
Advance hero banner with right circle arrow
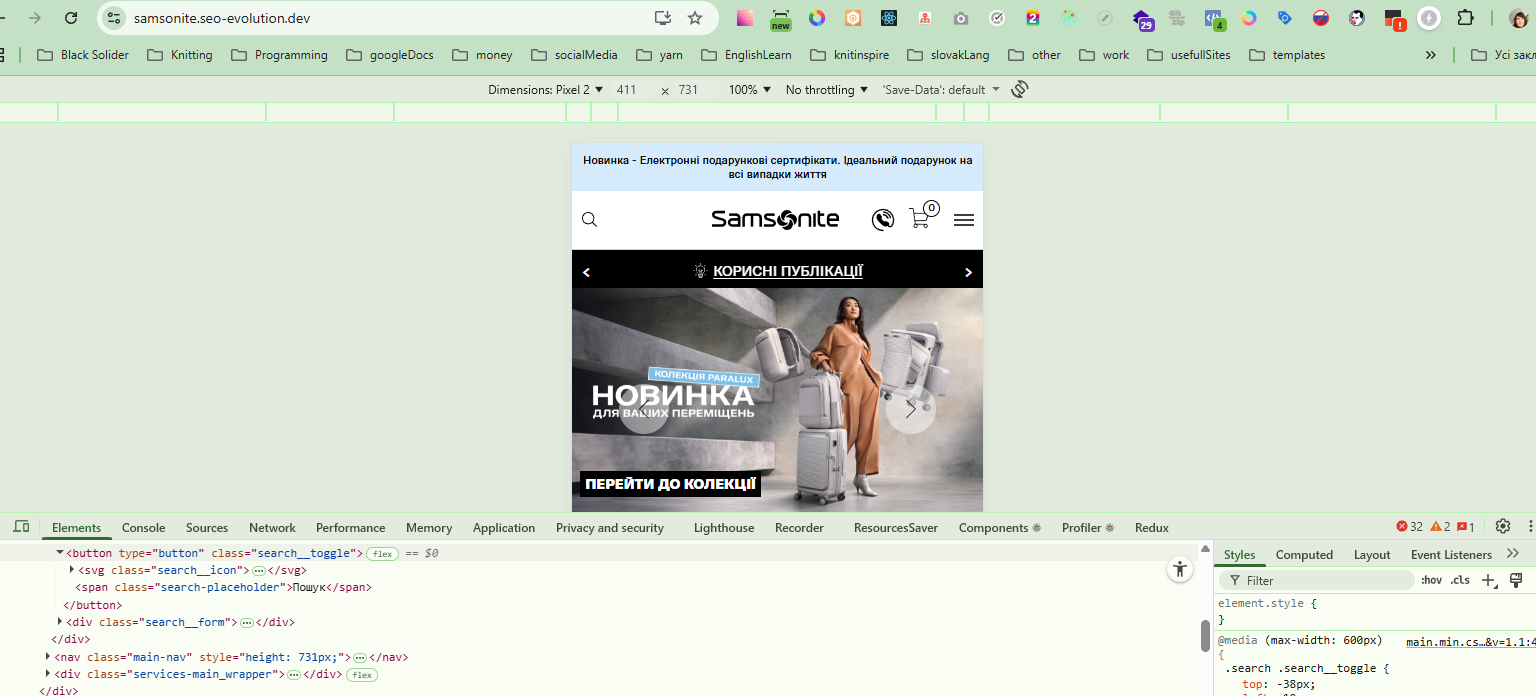[910, 409]
